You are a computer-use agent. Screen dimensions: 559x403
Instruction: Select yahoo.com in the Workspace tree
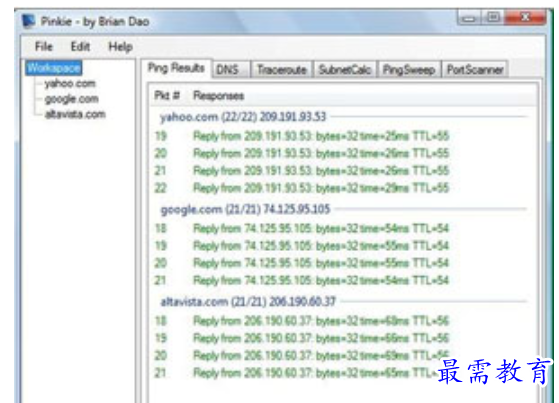point(70,83)
